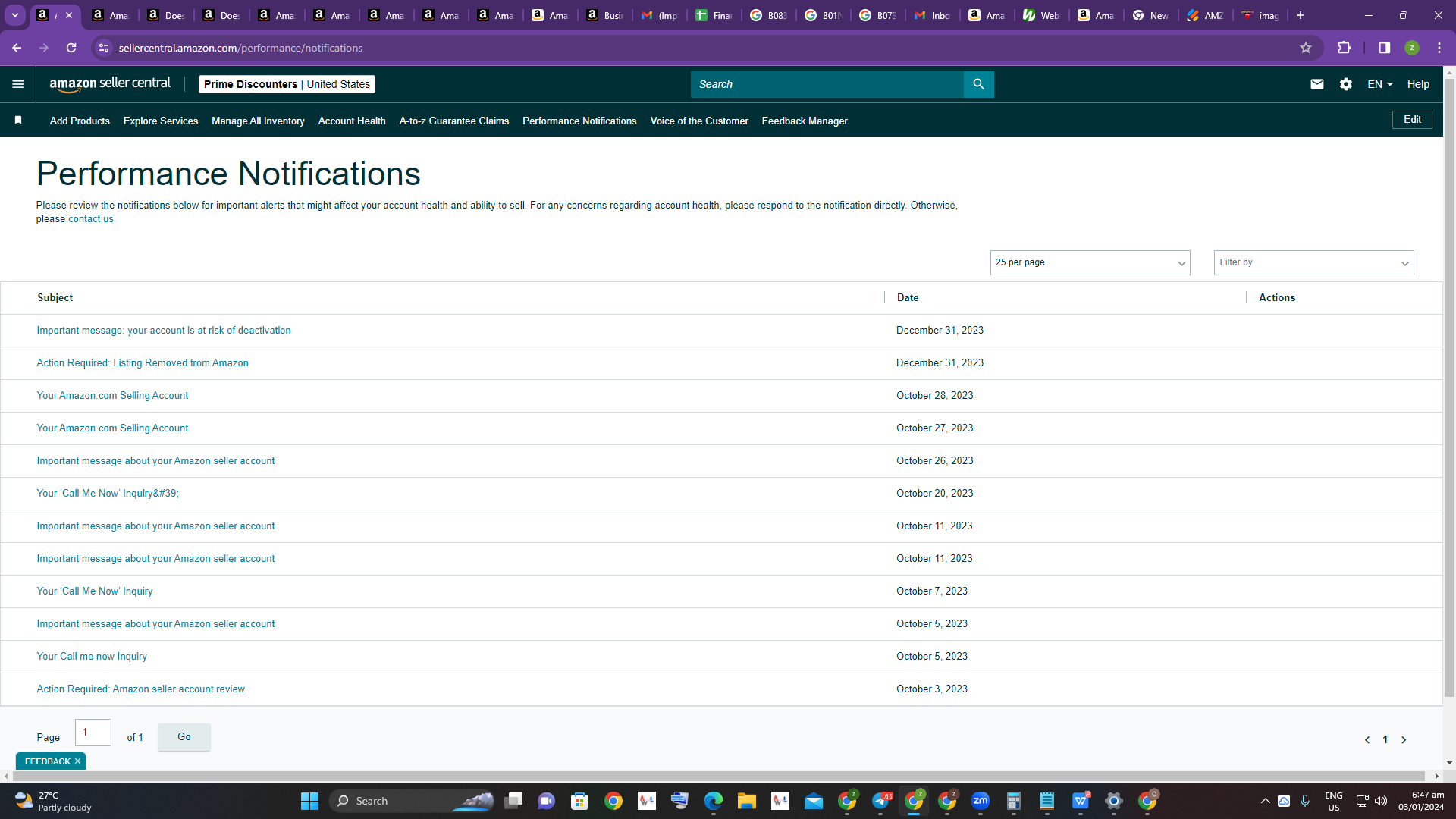This screenshot has height=819, width=1456.
Task: Open the Chrome side panel icon
Action: [1384, 48]
